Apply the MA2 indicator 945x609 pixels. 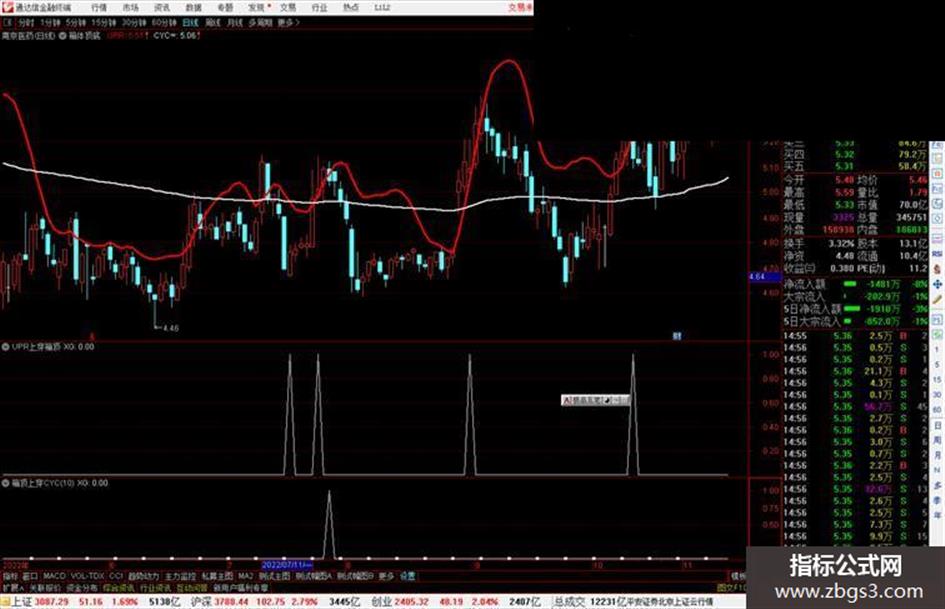[x=245, y=576]
